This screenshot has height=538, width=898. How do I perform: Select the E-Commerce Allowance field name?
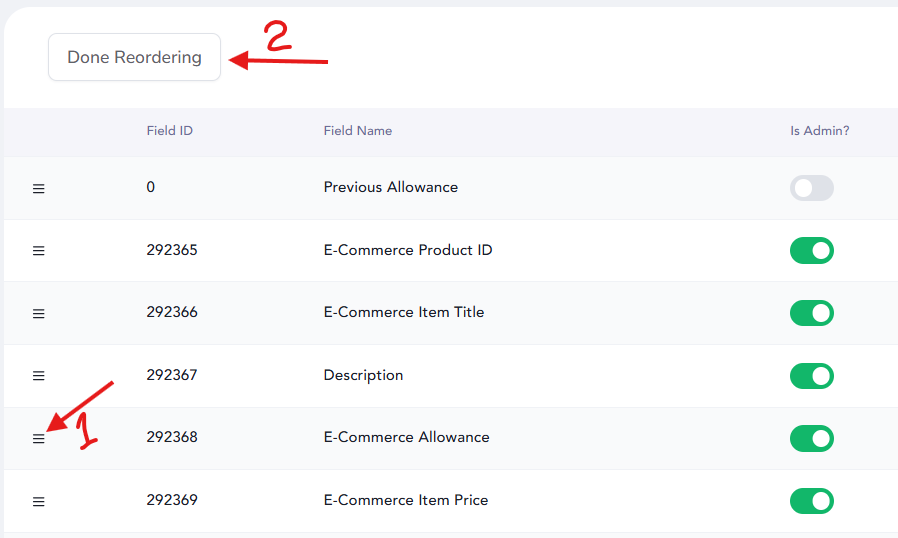tap(407, 437)
